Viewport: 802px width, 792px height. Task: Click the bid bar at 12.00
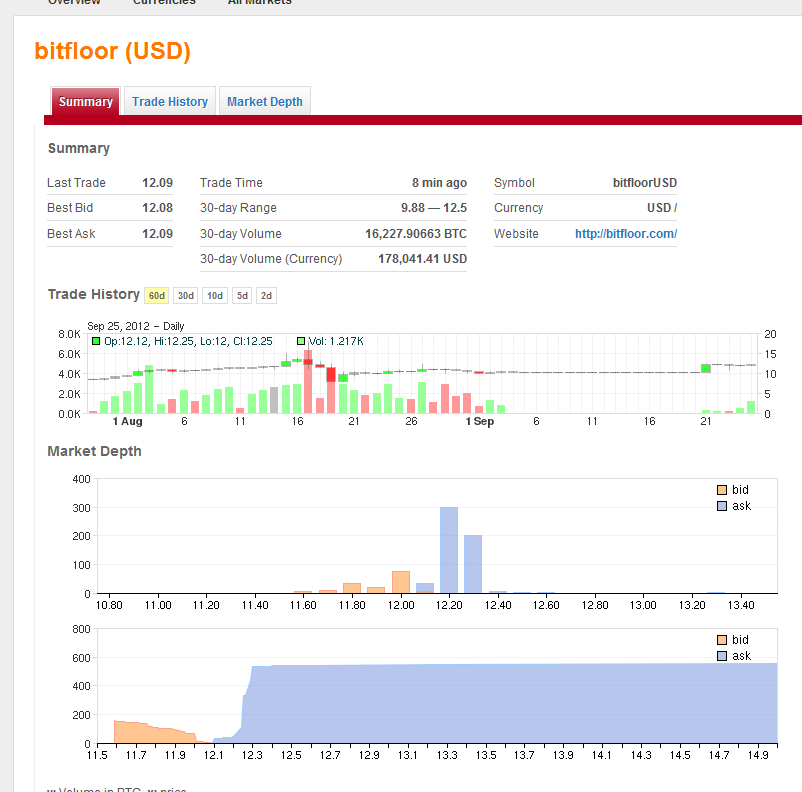coord(401,582)
